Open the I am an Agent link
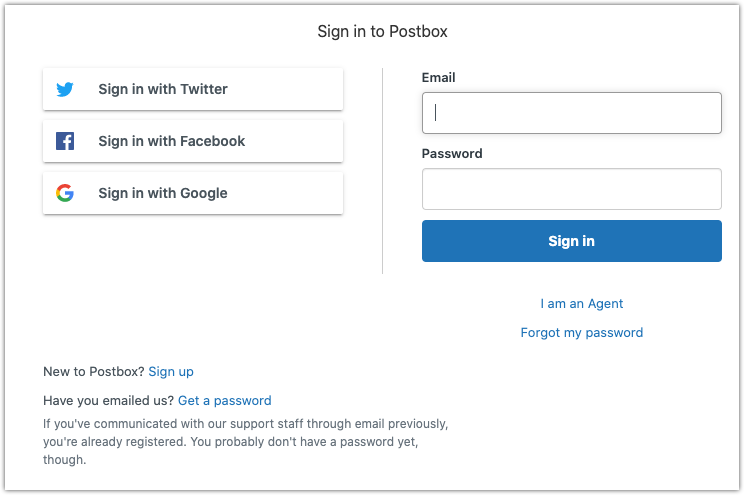Image resolution: width=744 pixels, height=495 pixels. (581, 304)
